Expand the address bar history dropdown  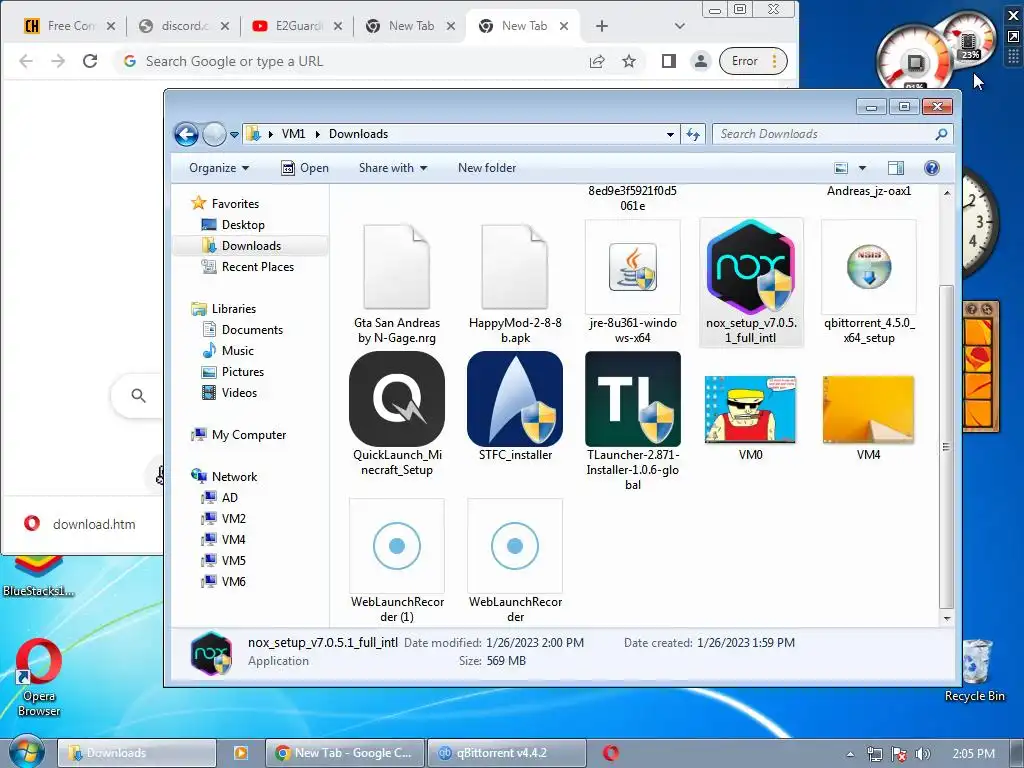point(670,135)
